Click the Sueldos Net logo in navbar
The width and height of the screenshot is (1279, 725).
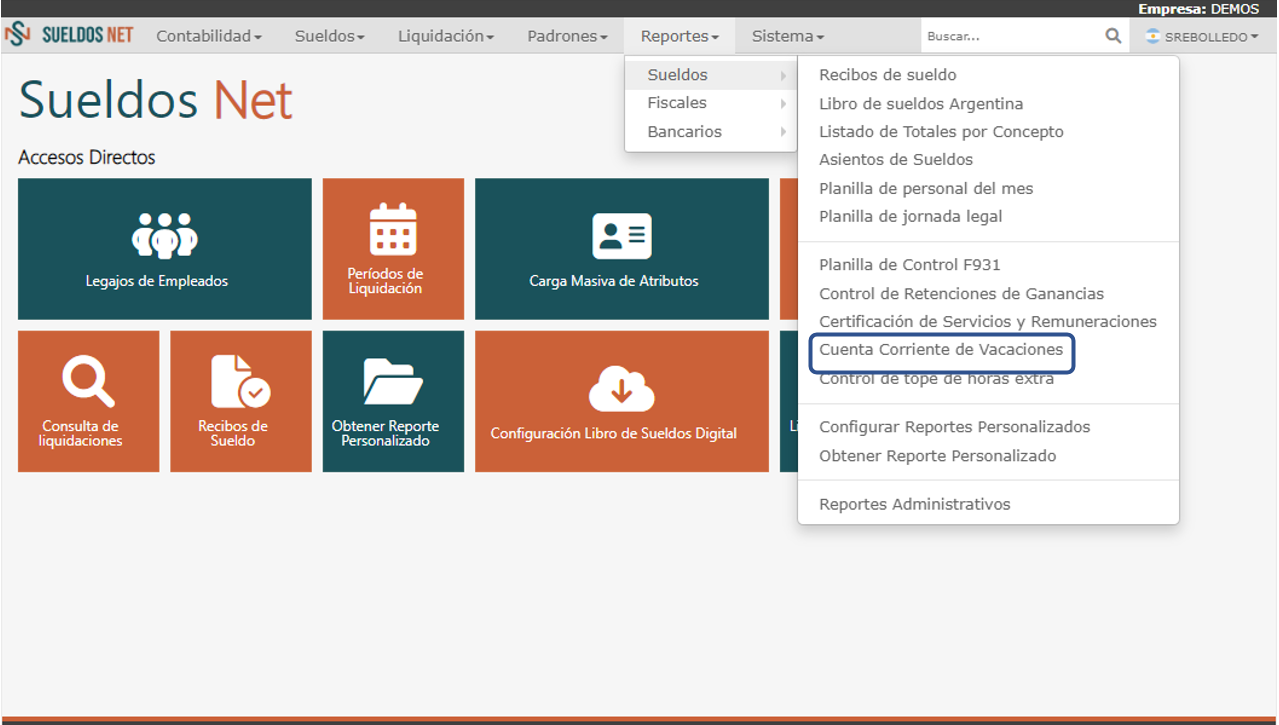tap(68, 36)
